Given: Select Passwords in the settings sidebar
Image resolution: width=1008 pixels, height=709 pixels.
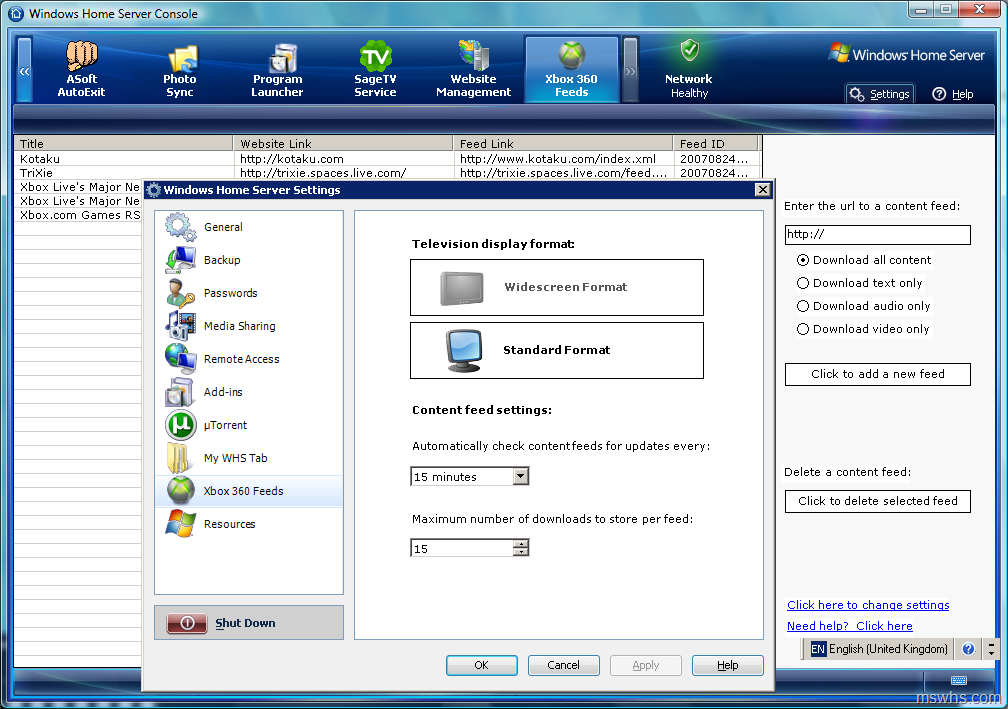Looking at the screenshot, I should [249, 293].
